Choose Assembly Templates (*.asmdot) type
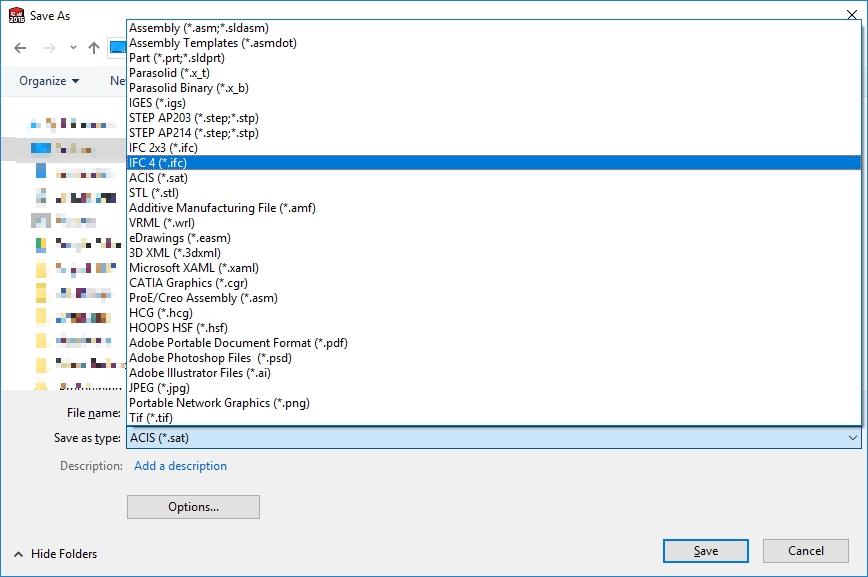 click(494, 43)
